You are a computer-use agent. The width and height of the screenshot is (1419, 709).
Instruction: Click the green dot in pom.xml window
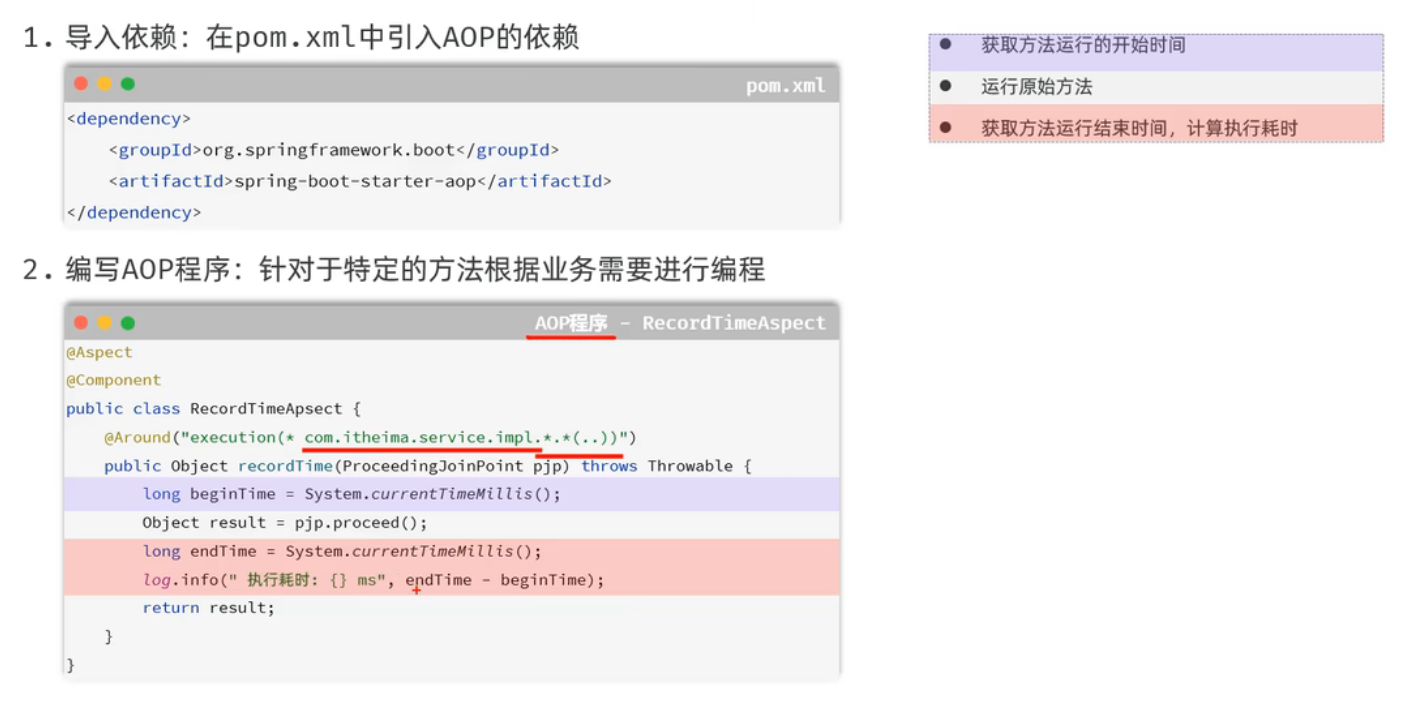pyautogui.click(x=128, y=84)
